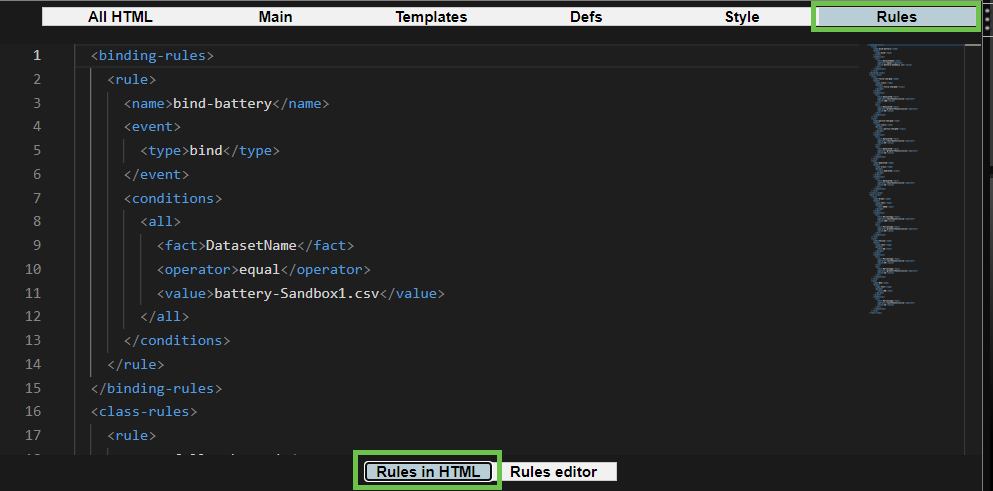Select the Templates tab
Viewport: 993px width, 491px height.
(x=431, y=17)
